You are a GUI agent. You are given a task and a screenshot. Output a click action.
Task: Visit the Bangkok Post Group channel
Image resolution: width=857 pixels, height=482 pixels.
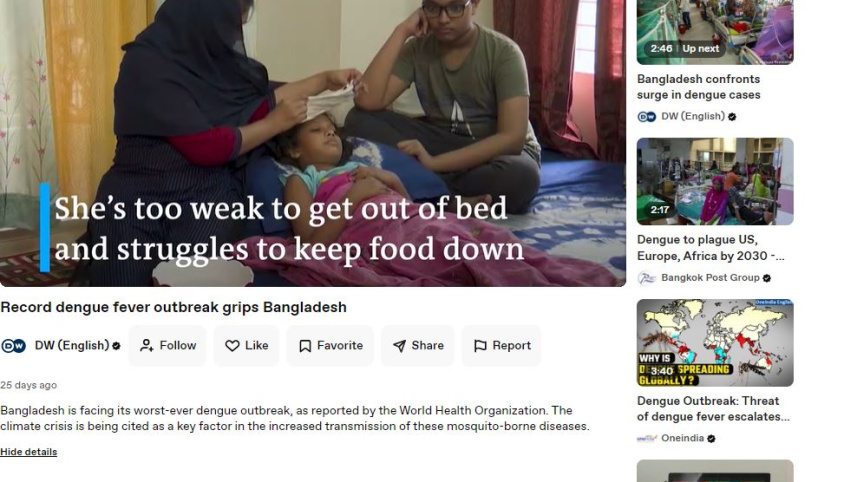click(x=710, y=278)
